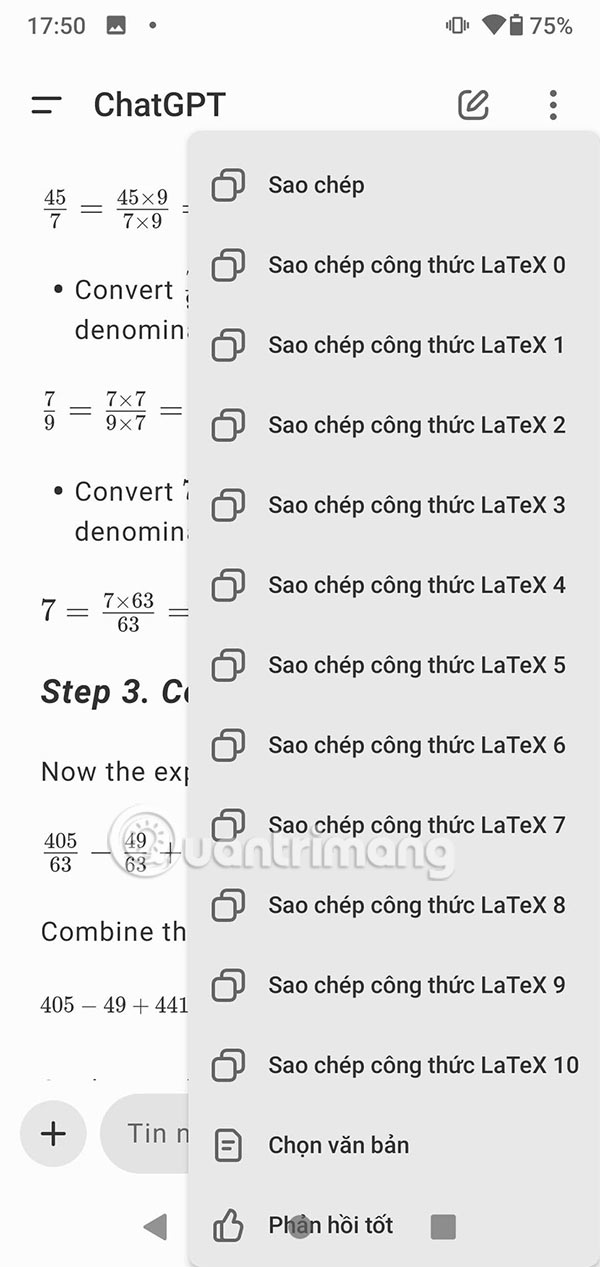The width and height of the screenshot is (600, 1267).
Task: Open the sidebar with the hamburger icon
Action: click(x=45, y=103)
